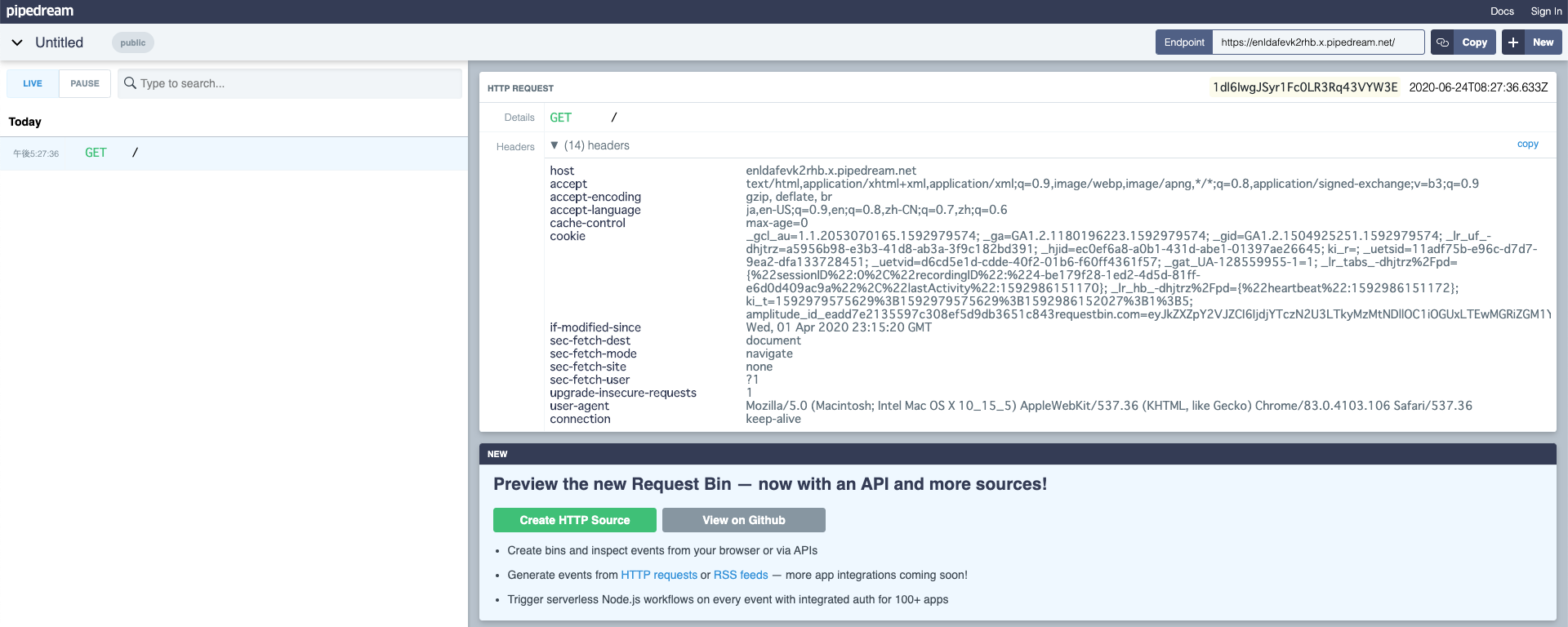Click View on Github button
Screen dimensions: 1568x627
point(744,520)
